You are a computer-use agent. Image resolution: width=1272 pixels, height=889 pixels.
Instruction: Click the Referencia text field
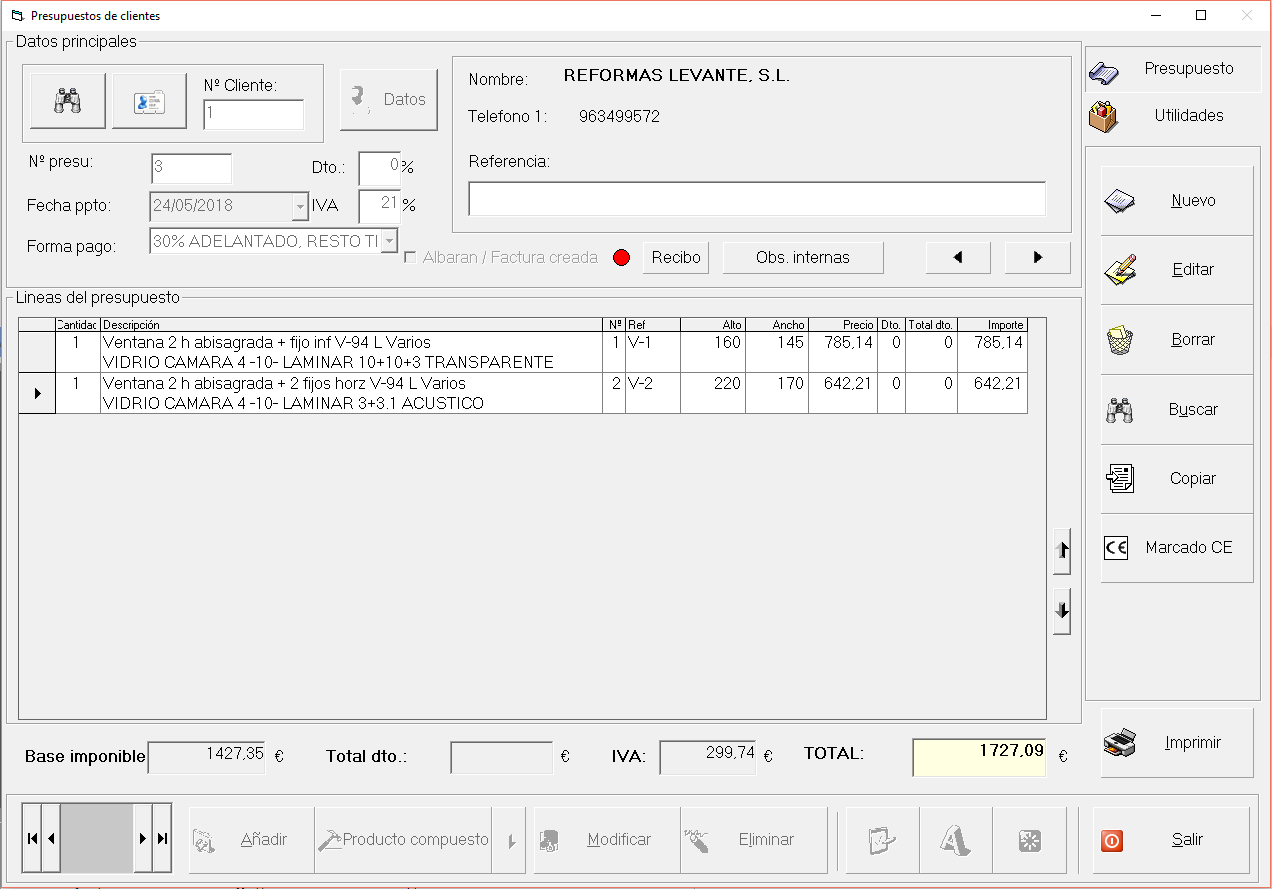pyautogui.click(x=756, y=198)
